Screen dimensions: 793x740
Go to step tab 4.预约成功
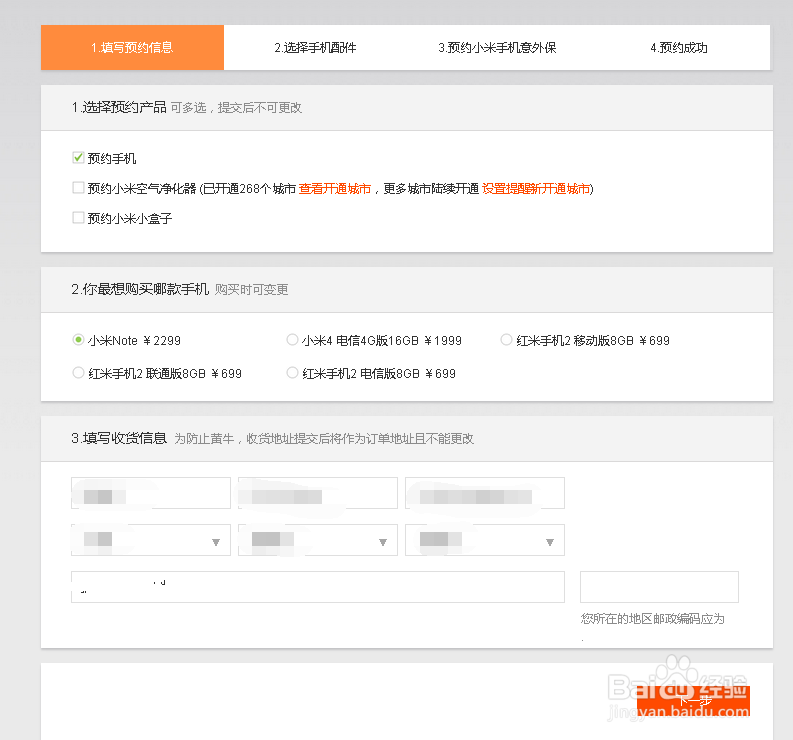[679, 48]
